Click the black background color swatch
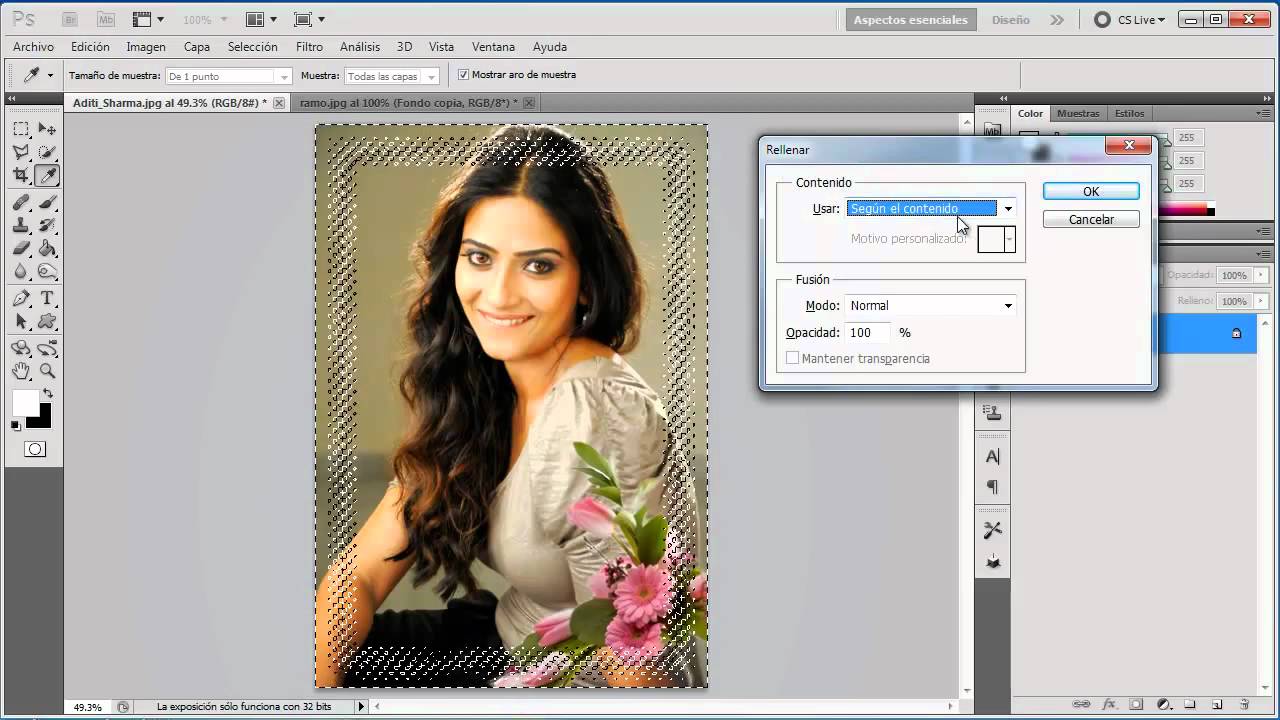Viewport: 1280px width, 720px height. 43,420
